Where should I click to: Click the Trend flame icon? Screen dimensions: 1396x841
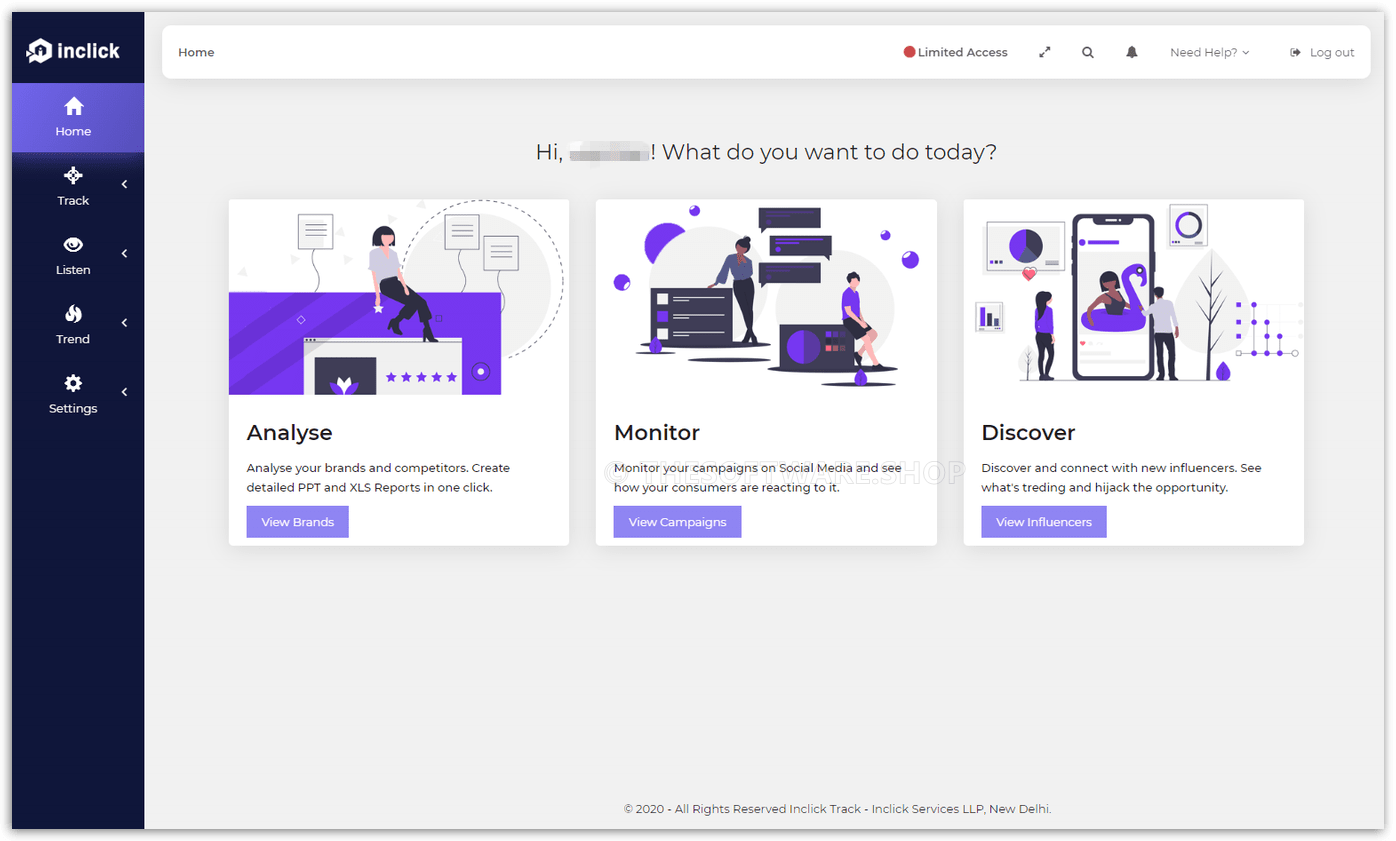pyautogui.click(x=73, y=314)
